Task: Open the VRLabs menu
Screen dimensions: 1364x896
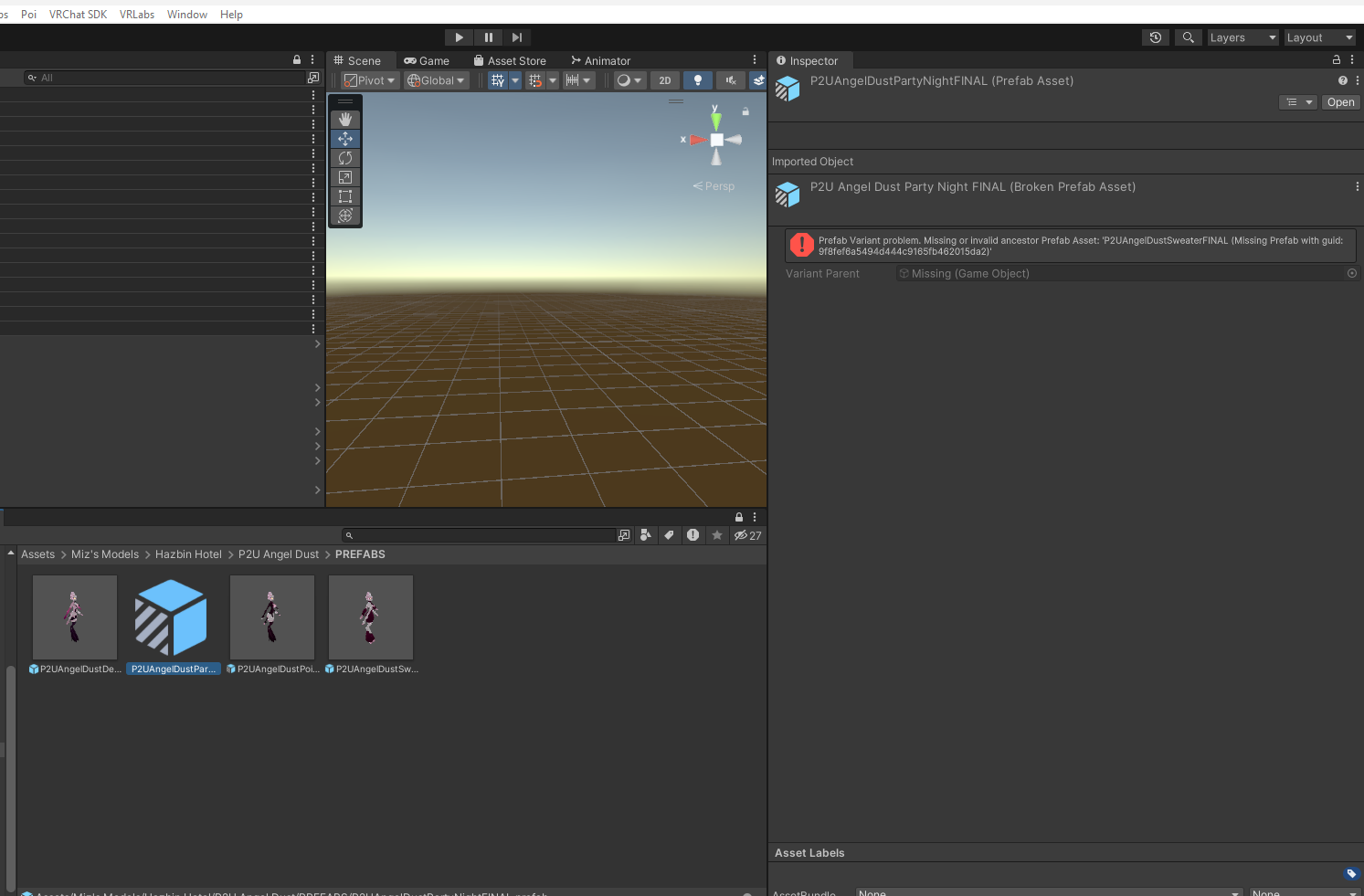Action: (137, 14)
